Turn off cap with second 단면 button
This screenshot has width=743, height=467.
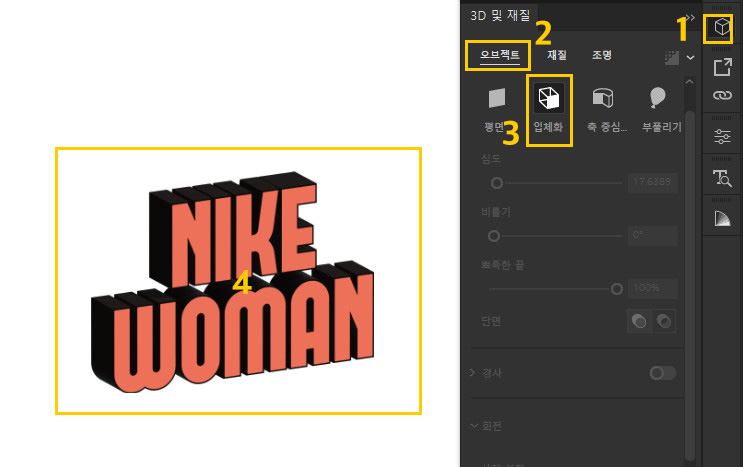[x=664, y=321]
